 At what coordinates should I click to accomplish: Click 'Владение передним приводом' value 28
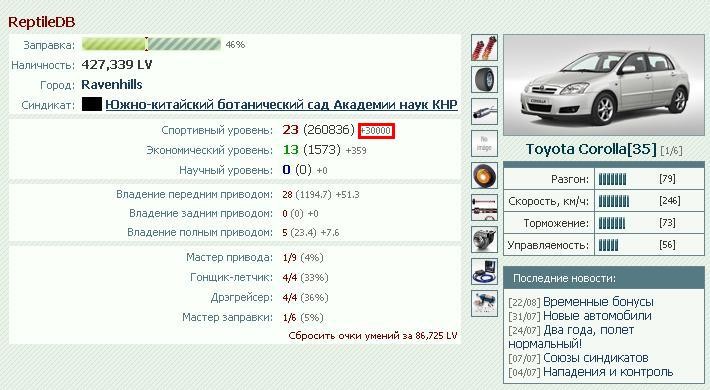pyautogui.click(x=287, y=195)
